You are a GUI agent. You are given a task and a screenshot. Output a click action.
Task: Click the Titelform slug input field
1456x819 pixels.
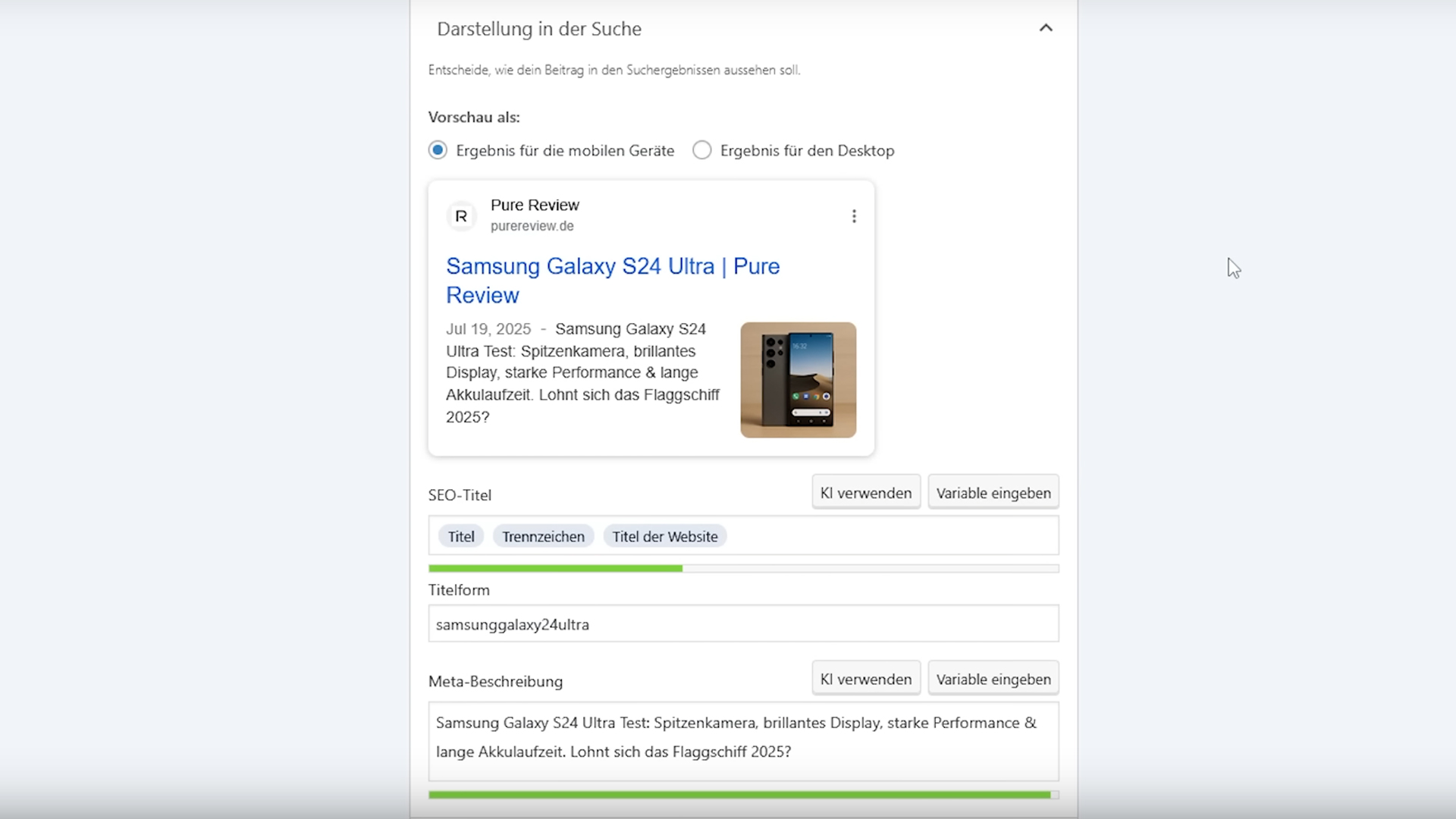[x=743, y=624]
